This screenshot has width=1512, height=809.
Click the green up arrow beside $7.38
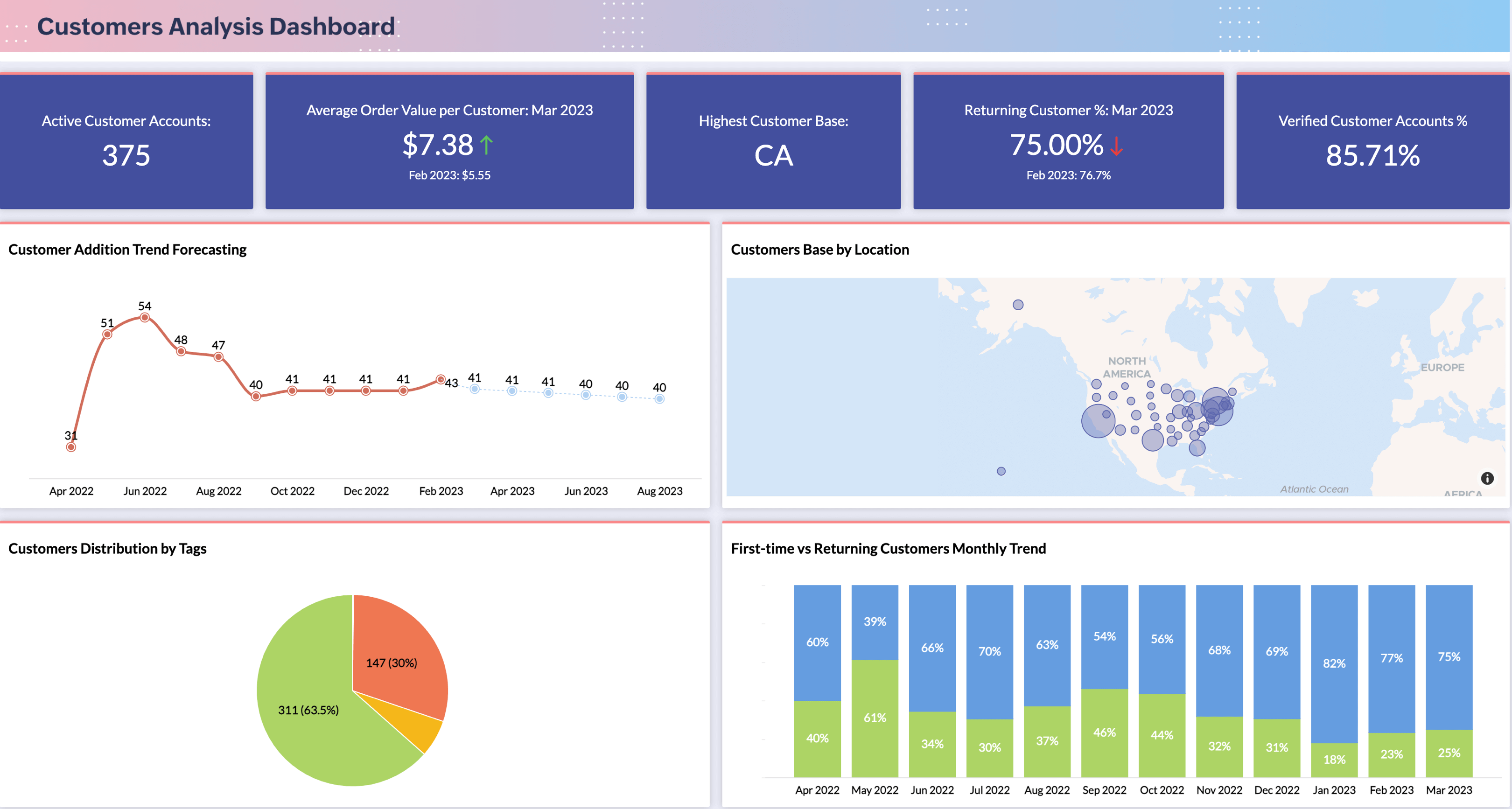coord(486,145)
